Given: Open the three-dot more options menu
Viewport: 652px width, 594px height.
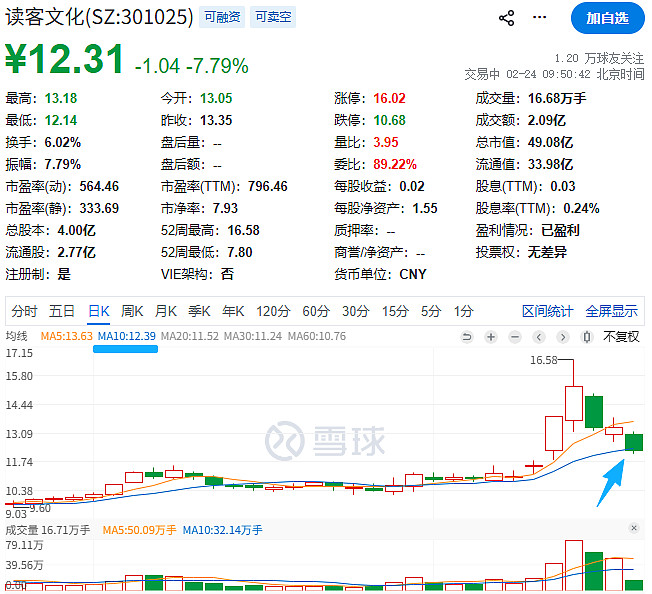Looking at the screenshot, I should tap(539, 17).
